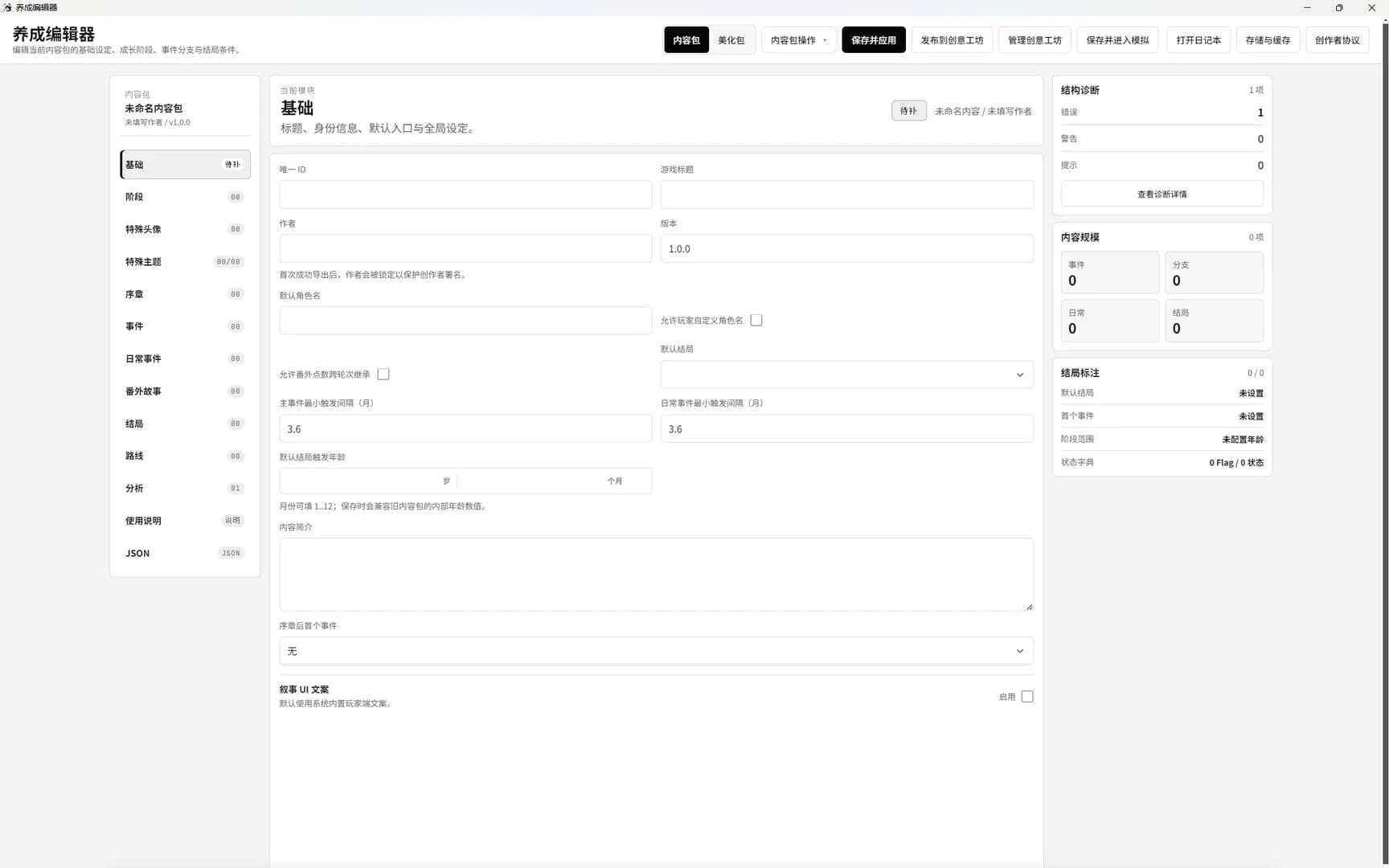Viewport: 1389px width, 868px height.
Task: Click the 打开日记本 button
Action: [x=1198, y=40]
